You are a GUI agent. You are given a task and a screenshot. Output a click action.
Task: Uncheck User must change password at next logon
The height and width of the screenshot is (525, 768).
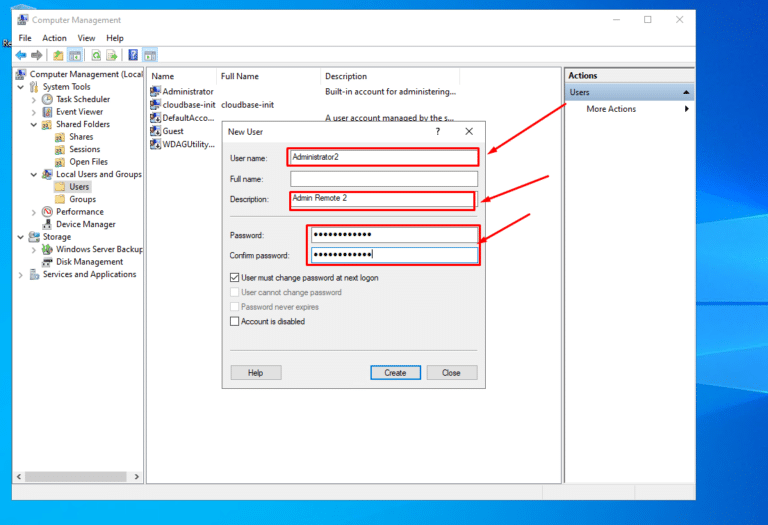click(x=235, y=278)
